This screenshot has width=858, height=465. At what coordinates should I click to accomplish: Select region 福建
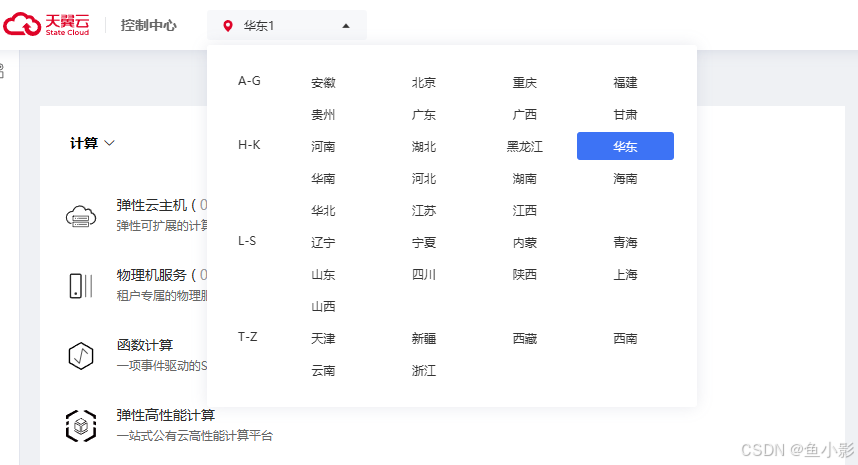point(625,83)
